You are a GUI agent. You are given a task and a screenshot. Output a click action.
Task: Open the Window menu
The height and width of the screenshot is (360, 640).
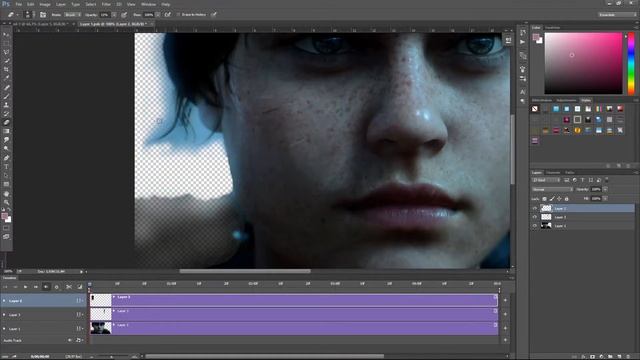(148, 4)
